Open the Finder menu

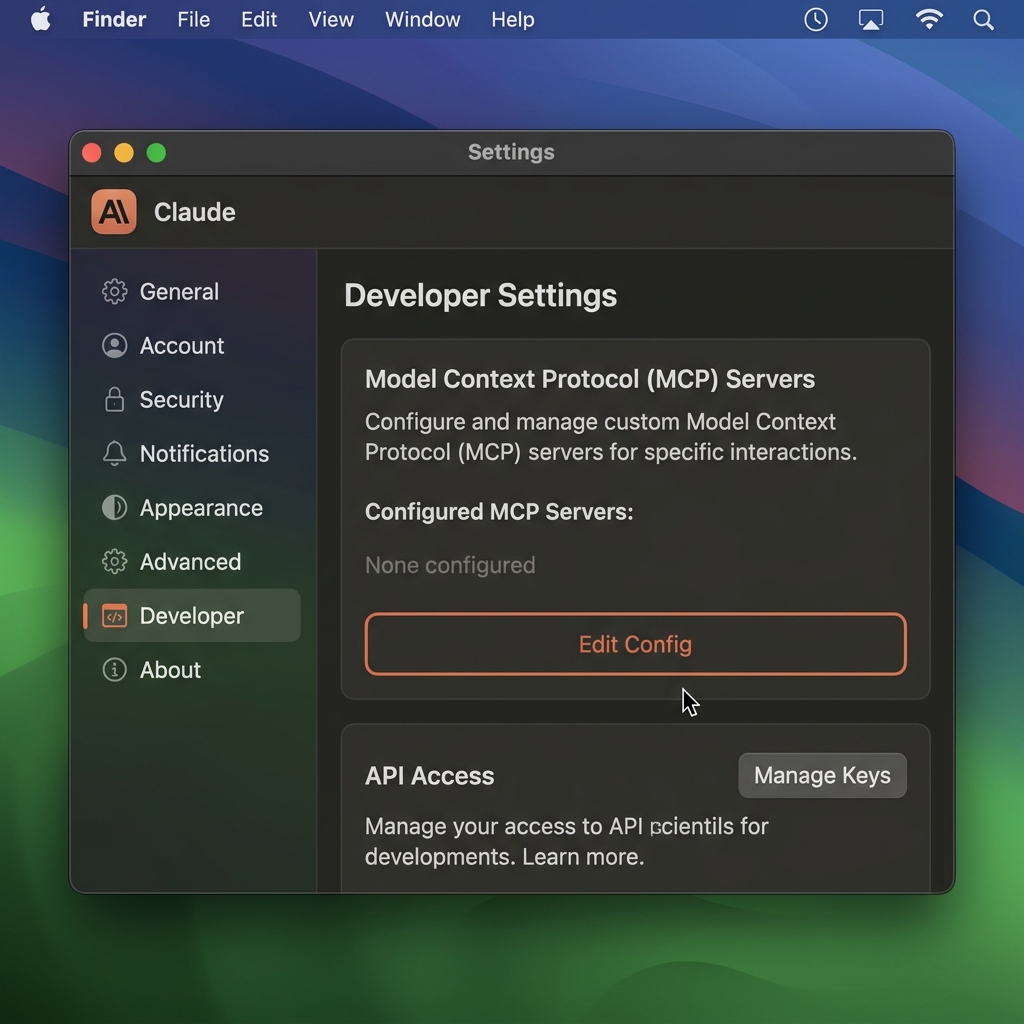(x=114, y=20)
